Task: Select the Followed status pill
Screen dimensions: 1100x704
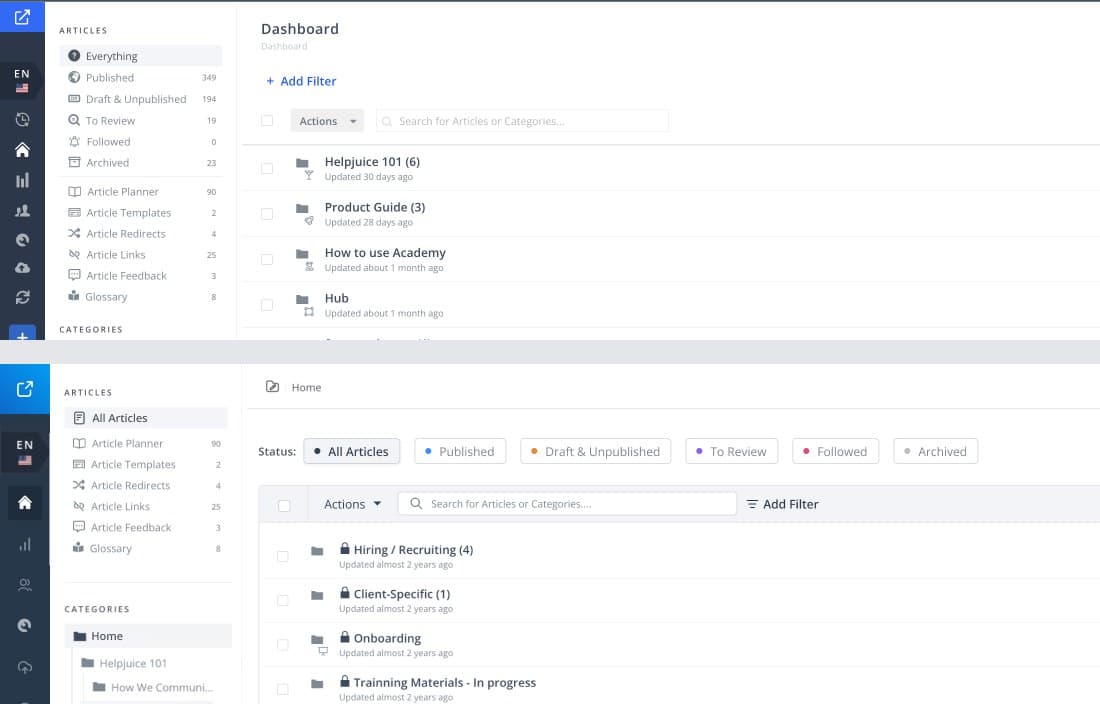Action: coord(836,452)
